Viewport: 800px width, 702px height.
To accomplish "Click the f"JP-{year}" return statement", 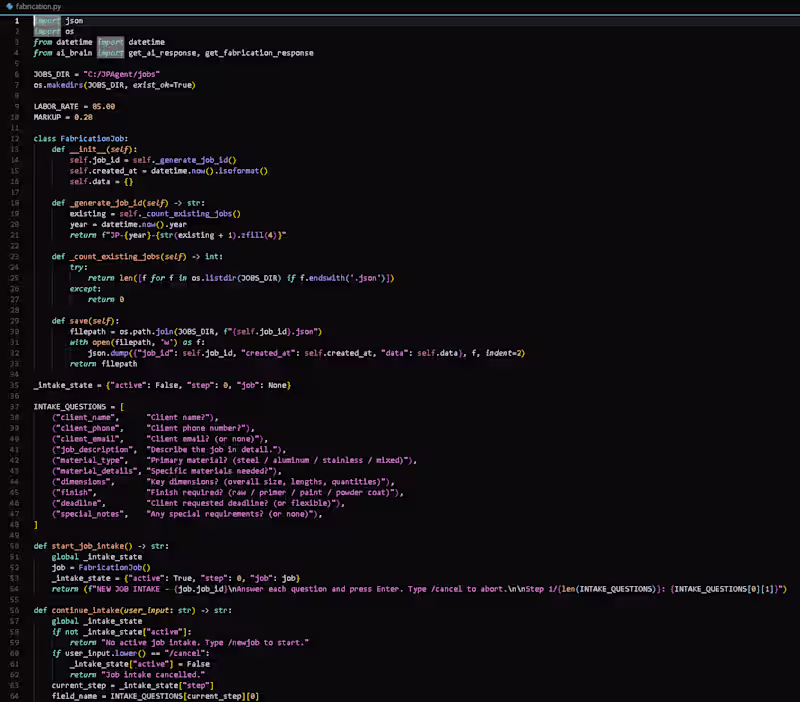I will point(178,235).
